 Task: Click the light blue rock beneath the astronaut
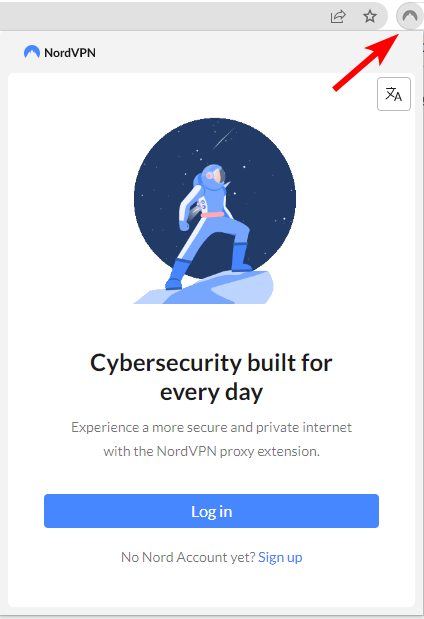(205, 288)
